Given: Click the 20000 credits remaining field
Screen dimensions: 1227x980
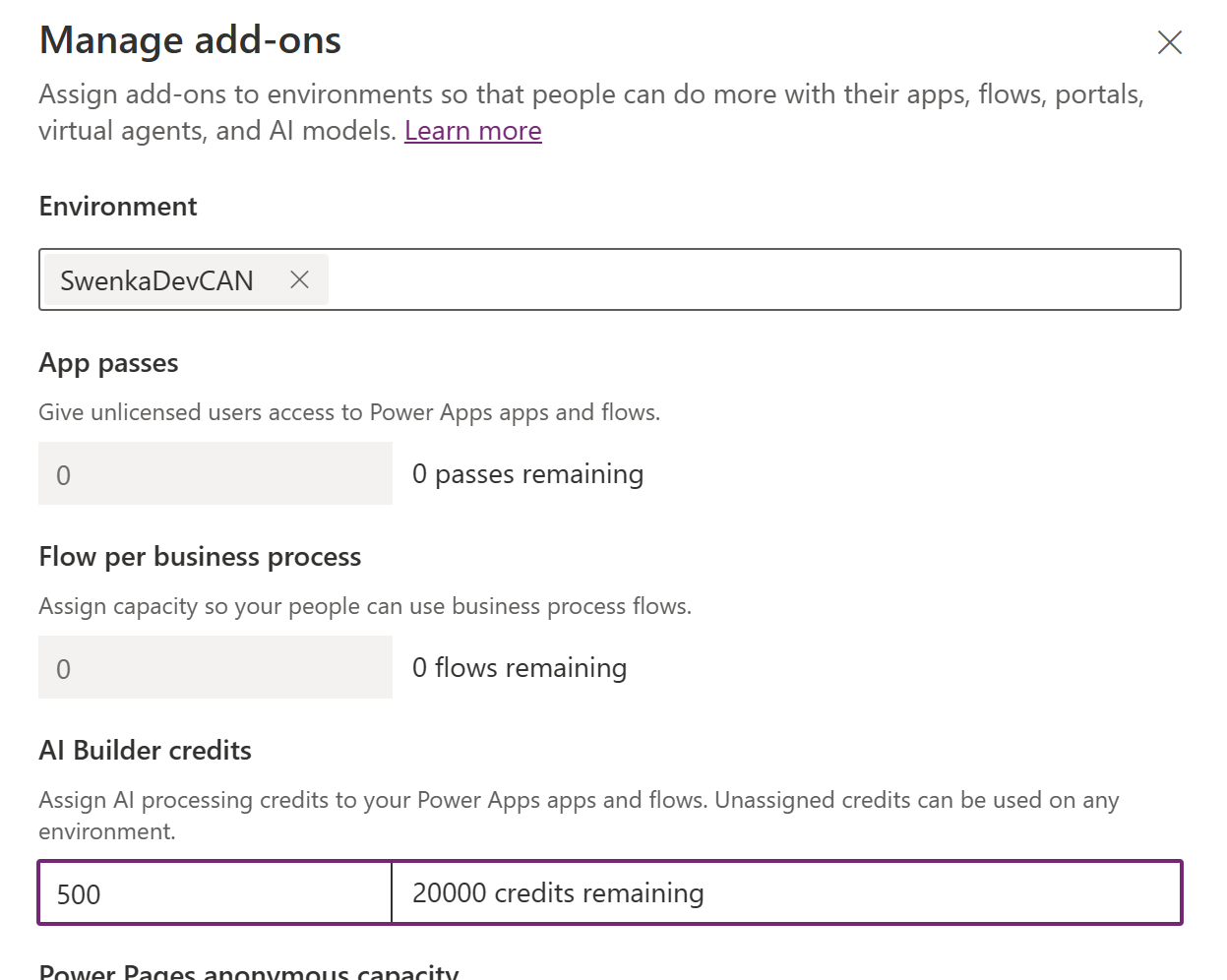Looking at the screenshot, I should 689,892.
